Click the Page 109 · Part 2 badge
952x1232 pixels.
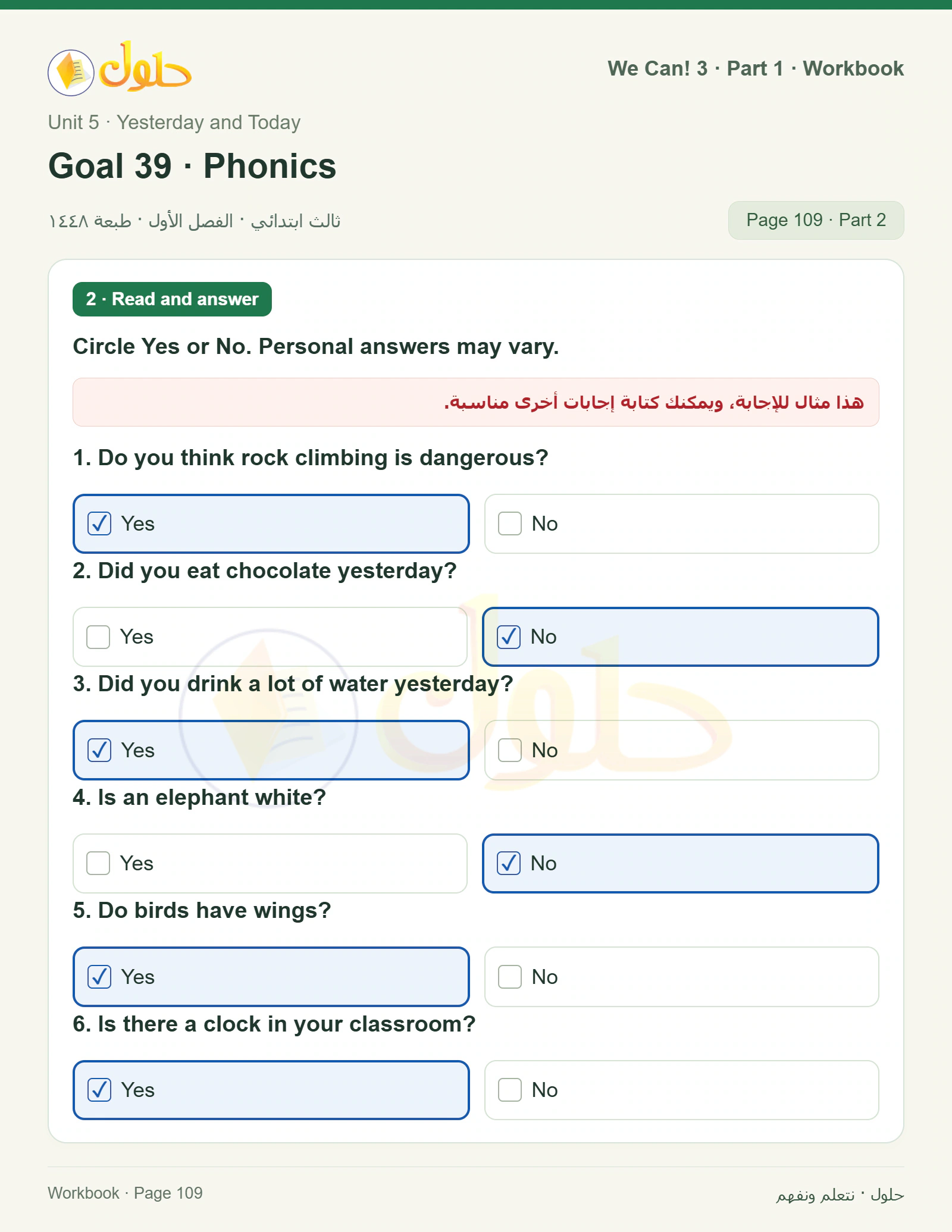click(x=816, y=220)
